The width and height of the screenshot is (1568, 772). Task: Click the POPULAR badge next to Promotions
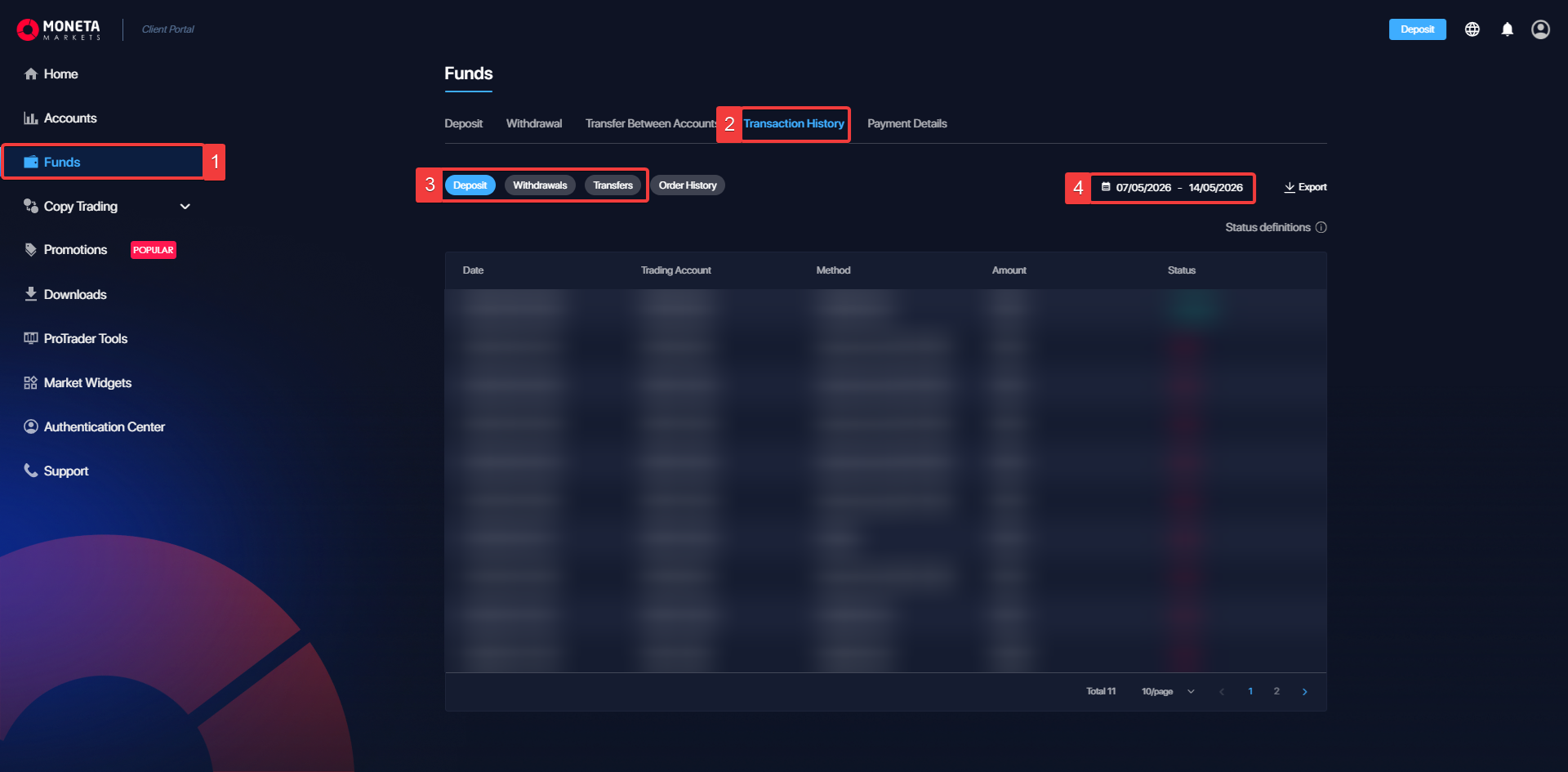coord(154,250)
